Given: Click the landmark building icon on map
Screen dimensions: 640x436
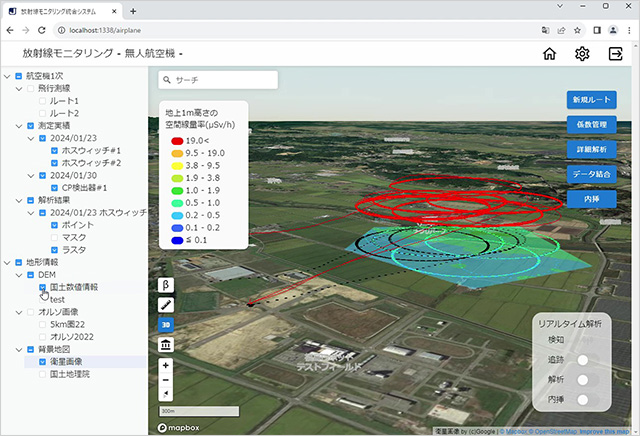Looking at the screenshot, I should pos(166,344).
